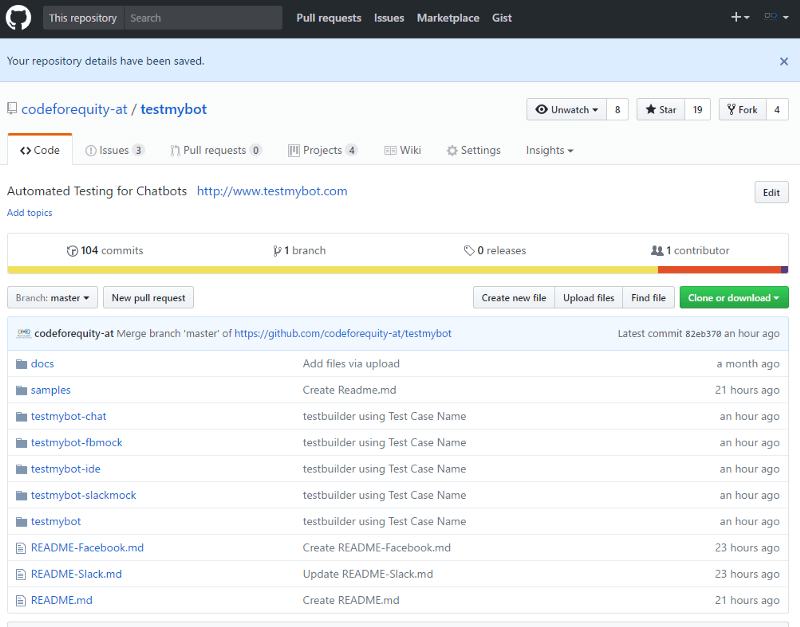
Task: Switch to the Issues tab
Action: click(115, 151)
